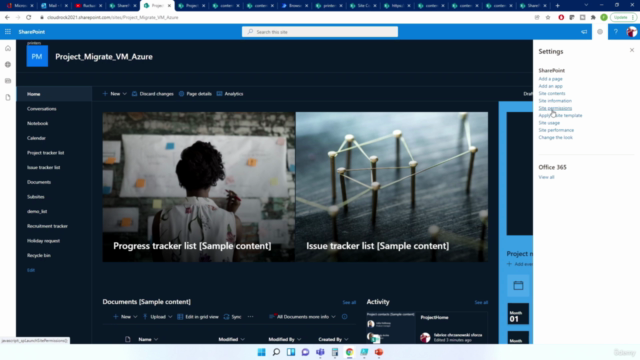Click View all under Office 365

point(546,177)
